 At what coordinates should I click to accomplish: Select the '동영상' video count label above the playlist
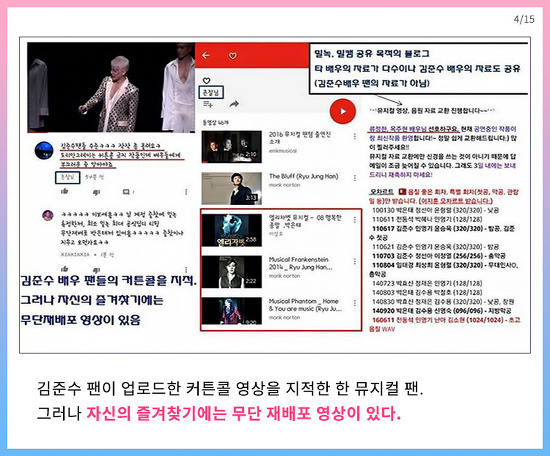pos(215,122)
